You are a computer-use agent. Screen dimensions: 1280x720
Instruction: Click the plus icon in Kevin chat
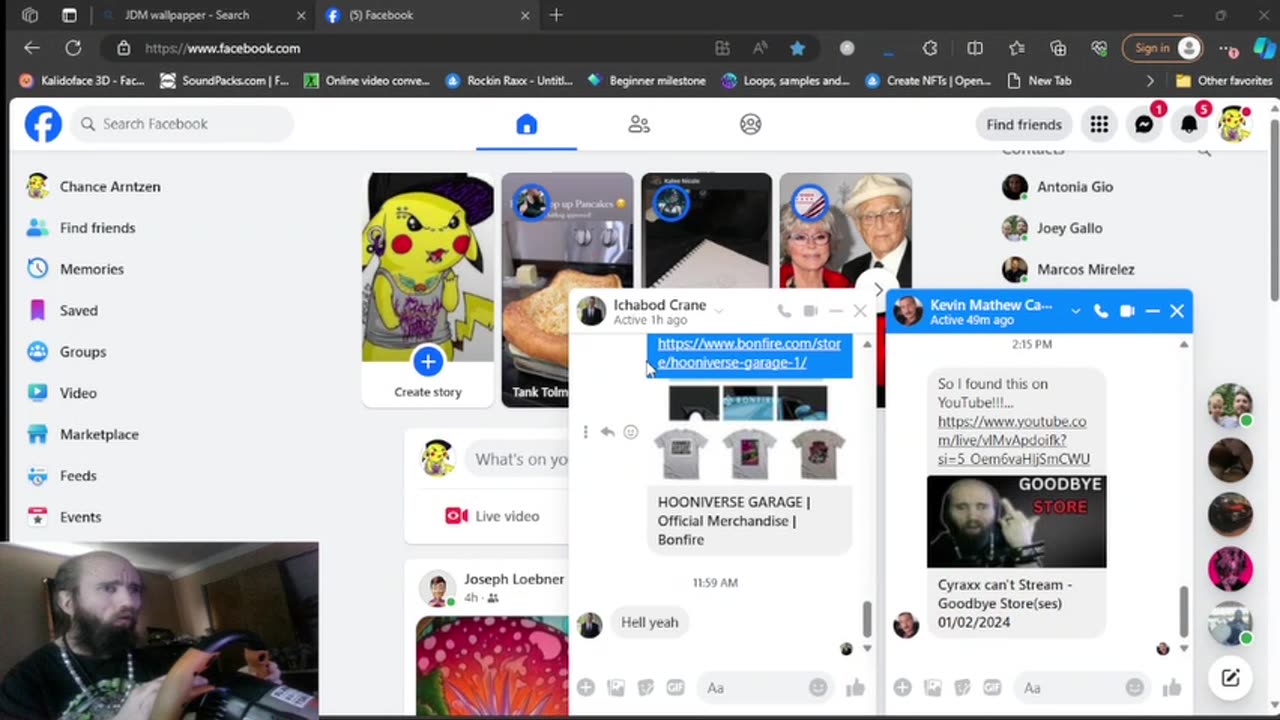click(x=902, y=687)
